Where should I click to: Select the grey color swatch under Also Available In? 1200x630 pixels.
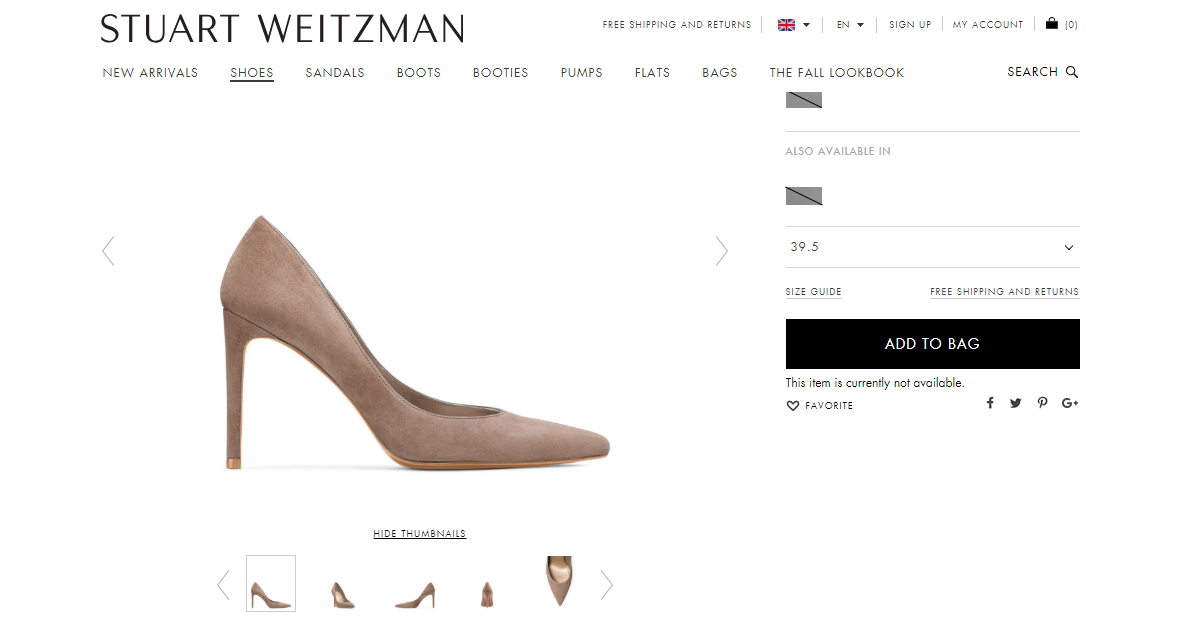(803, 195)
